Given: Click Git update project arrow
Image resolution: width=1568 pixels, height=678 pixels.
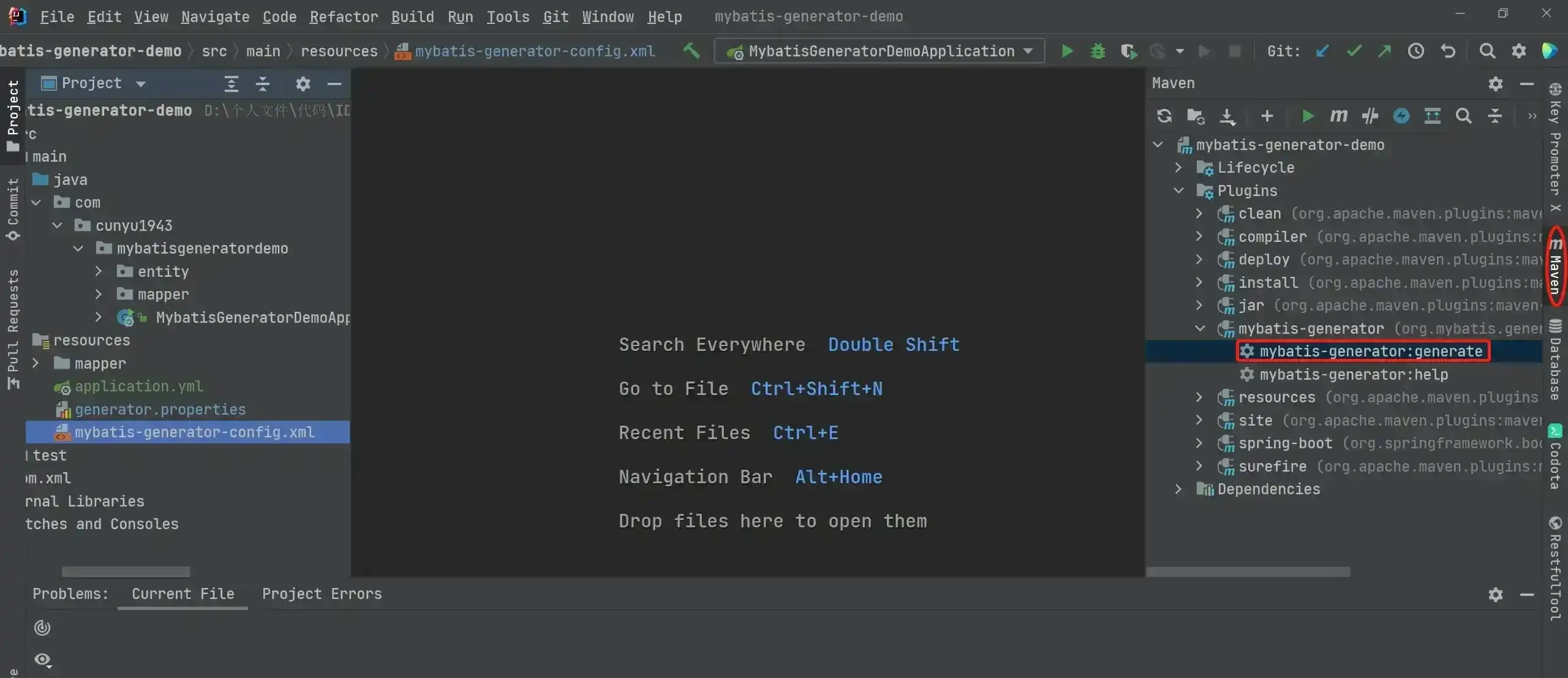Looking at the screenshot, I should click(x=1322, y=51).
